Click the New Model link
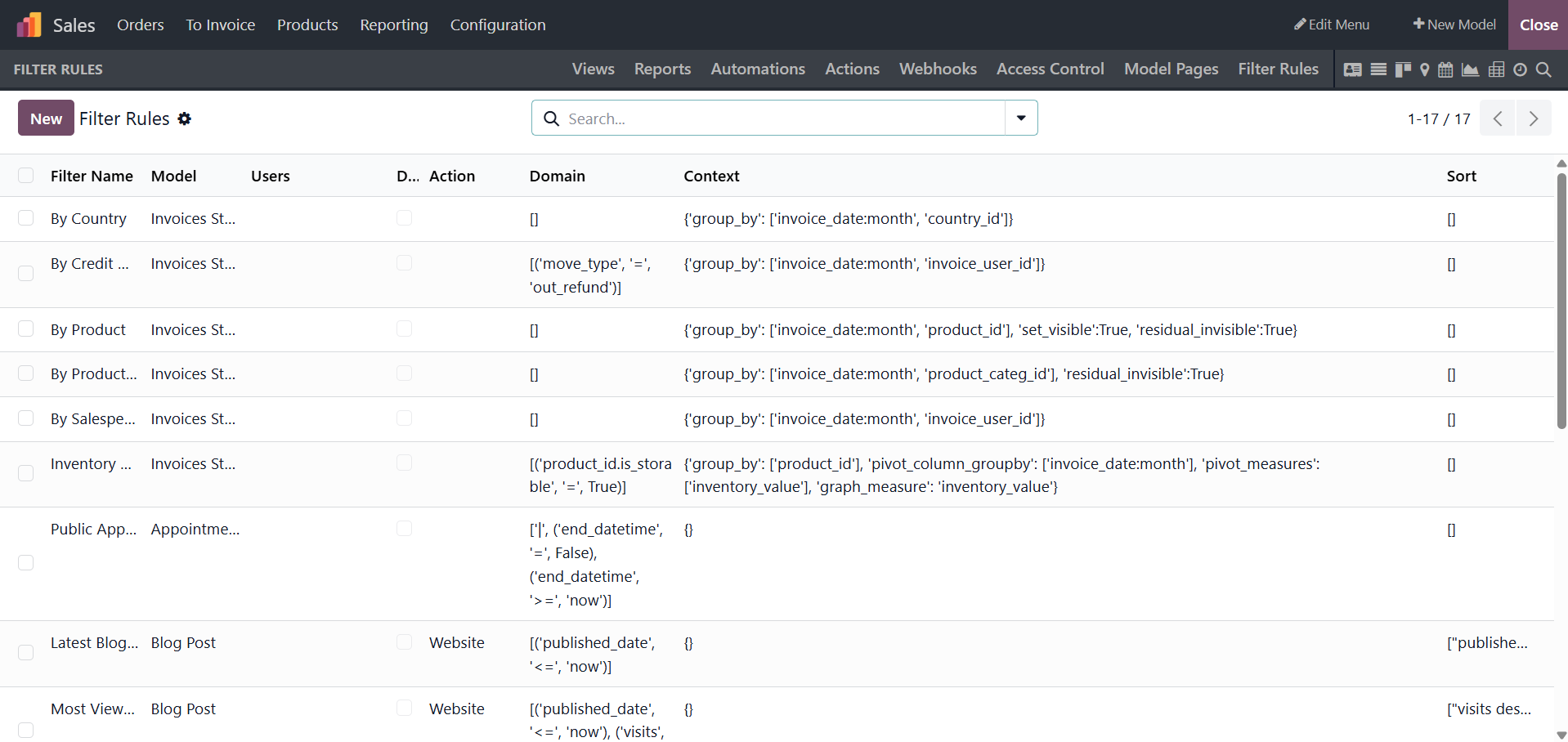The image size is (1568, 742). [1454, 25]
